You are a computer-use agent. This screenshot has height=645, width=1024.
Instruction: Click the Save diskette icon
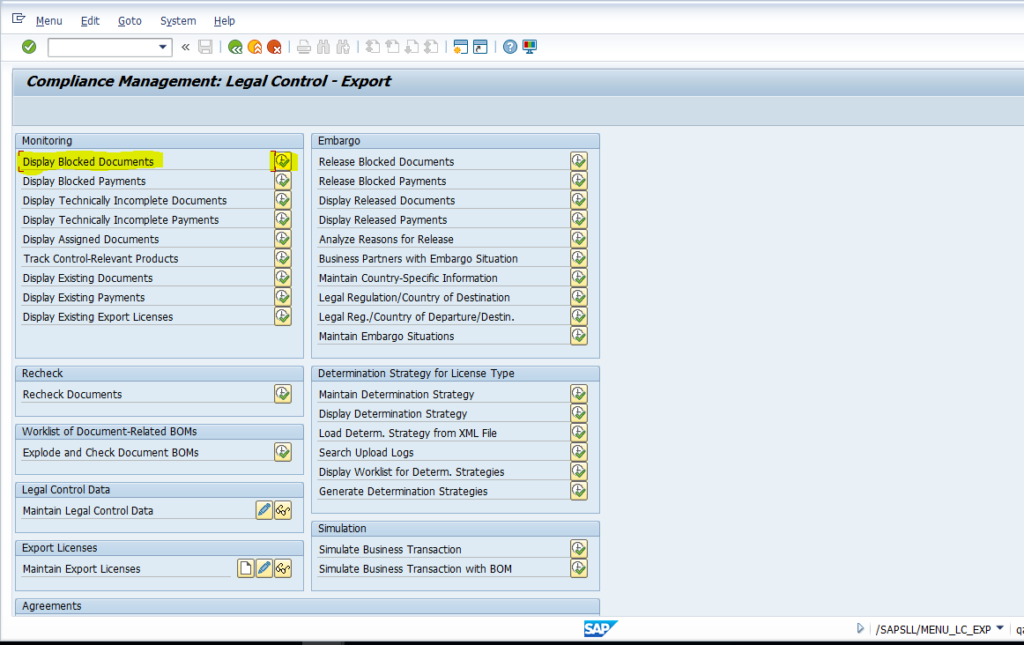point(205,47)
